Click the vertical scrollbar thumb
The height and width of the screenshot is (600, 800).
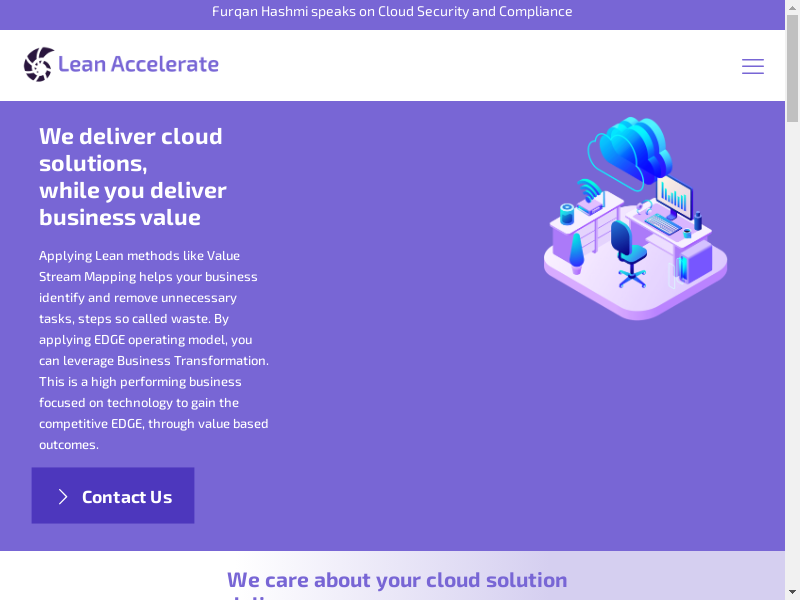click(x=792, y=70)
